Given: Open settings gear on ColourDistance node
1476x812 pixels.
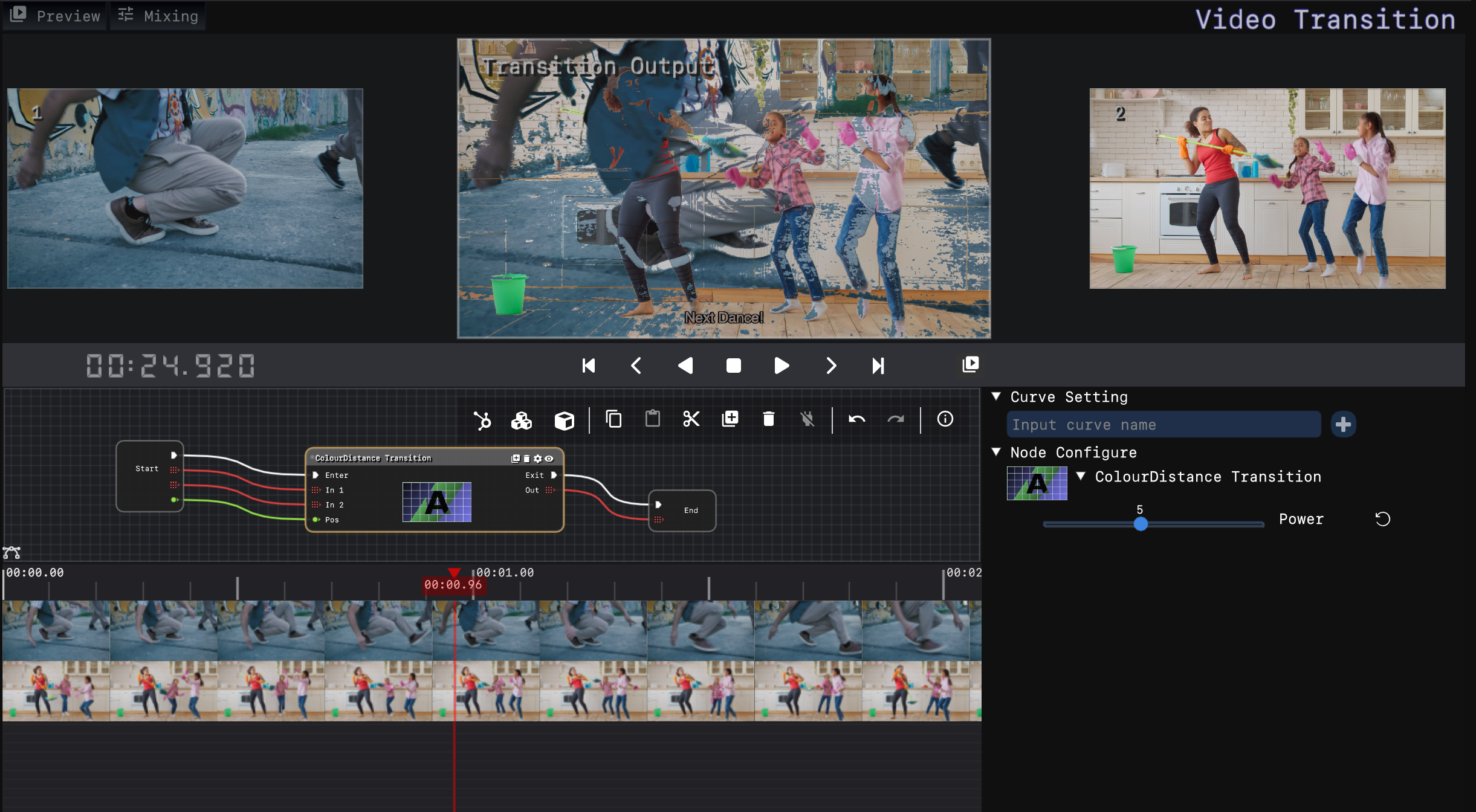Looking at the screenshot, I should [x=537, y=459].
